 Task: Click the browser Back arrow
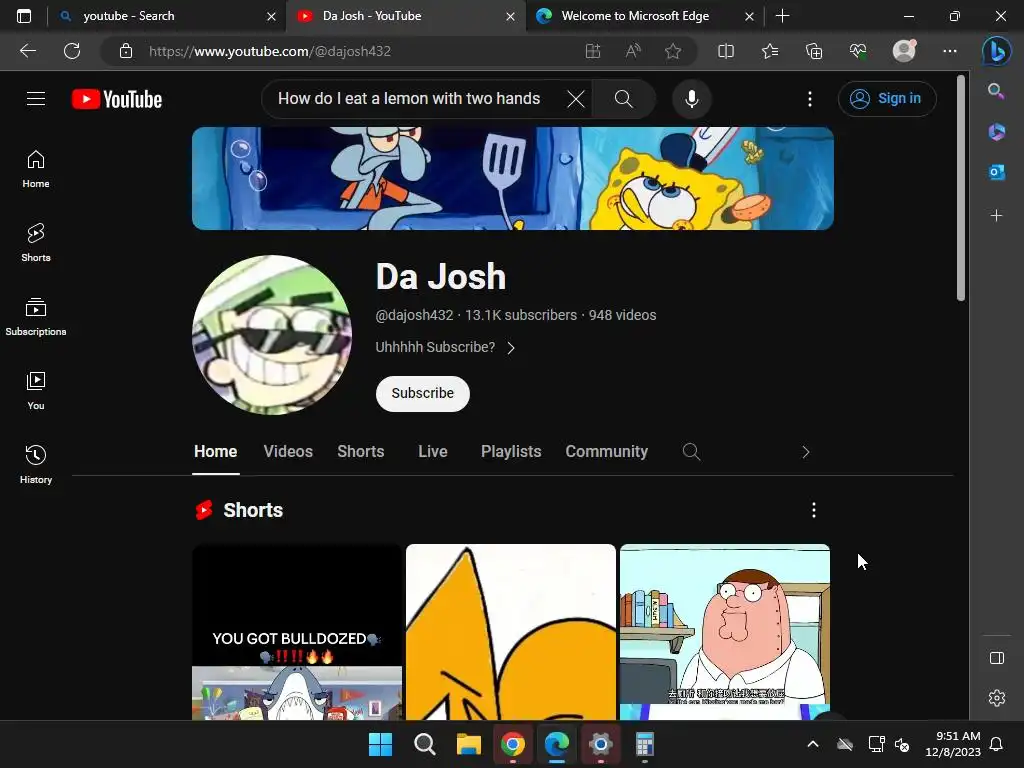27,51
